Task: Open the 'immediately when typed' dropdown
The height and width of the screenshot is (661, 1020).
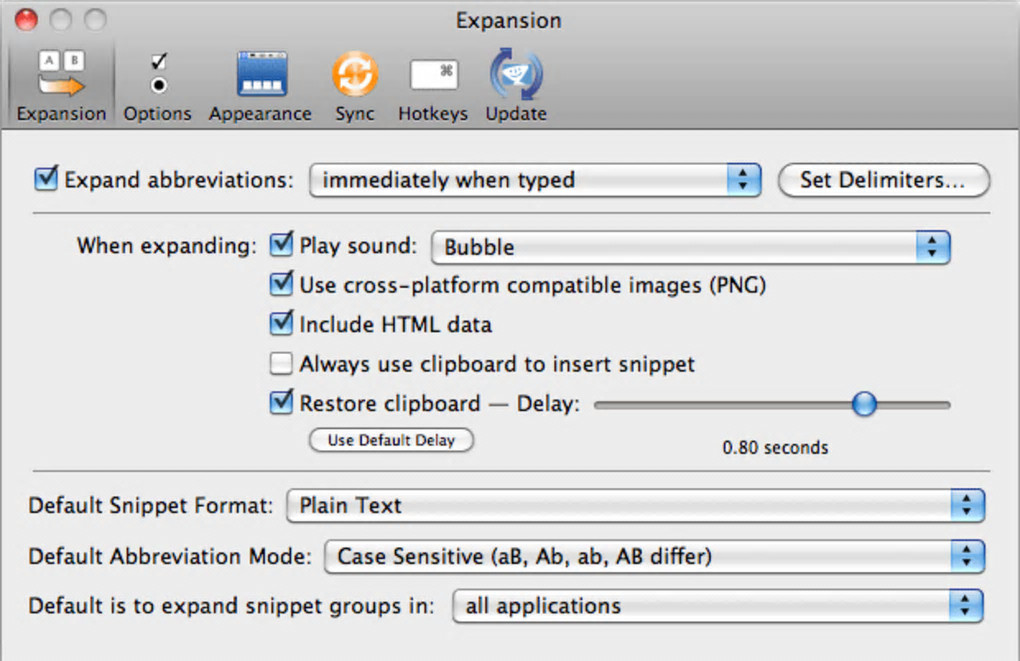Action: point(534,180)
